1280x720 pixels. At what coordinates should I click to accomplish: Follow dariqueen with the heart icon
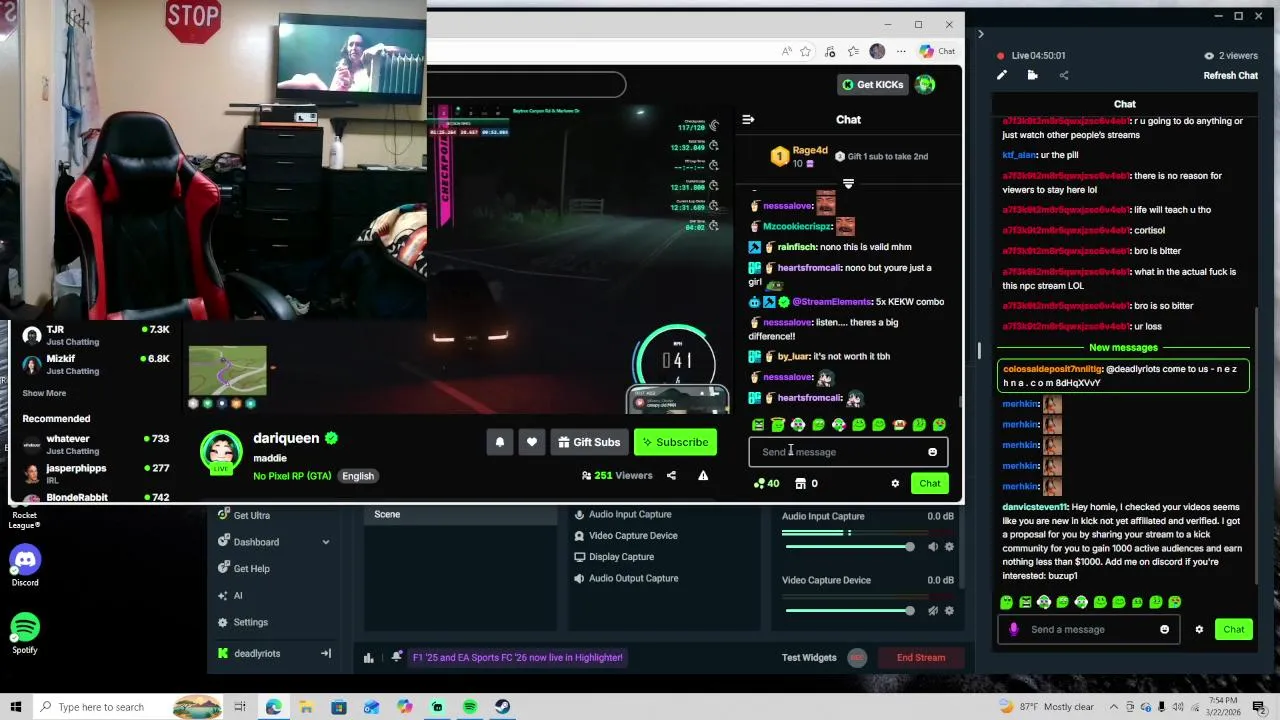(x=532, y=442)
